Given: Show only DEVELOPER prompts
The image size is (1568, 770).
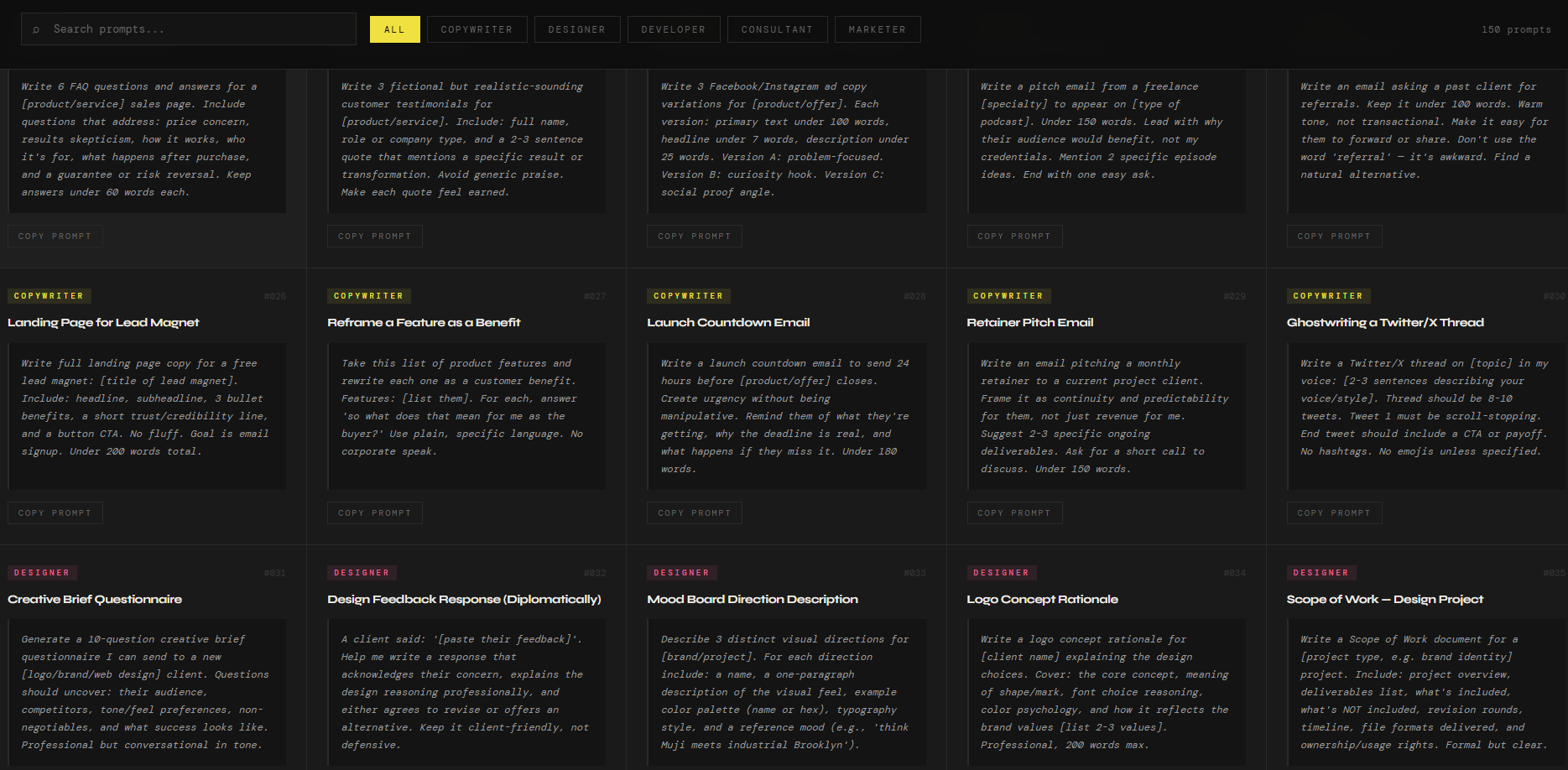Looking at the screenshot, I should click(673, 29).
